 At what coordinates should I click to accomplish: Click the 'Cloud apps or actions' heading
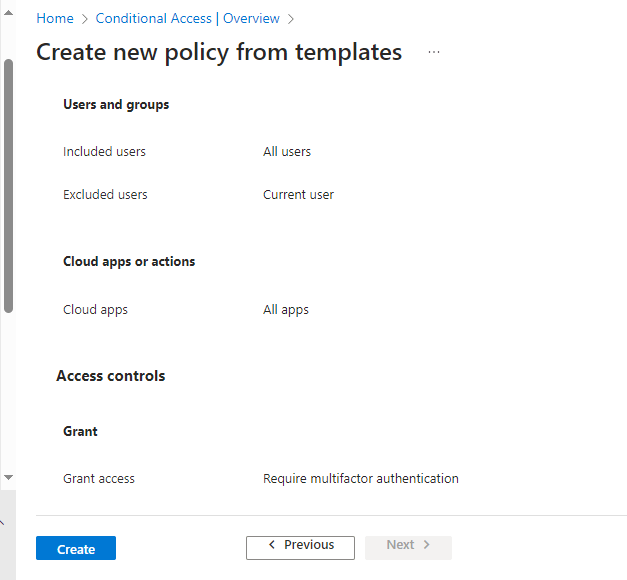[129, 262]
